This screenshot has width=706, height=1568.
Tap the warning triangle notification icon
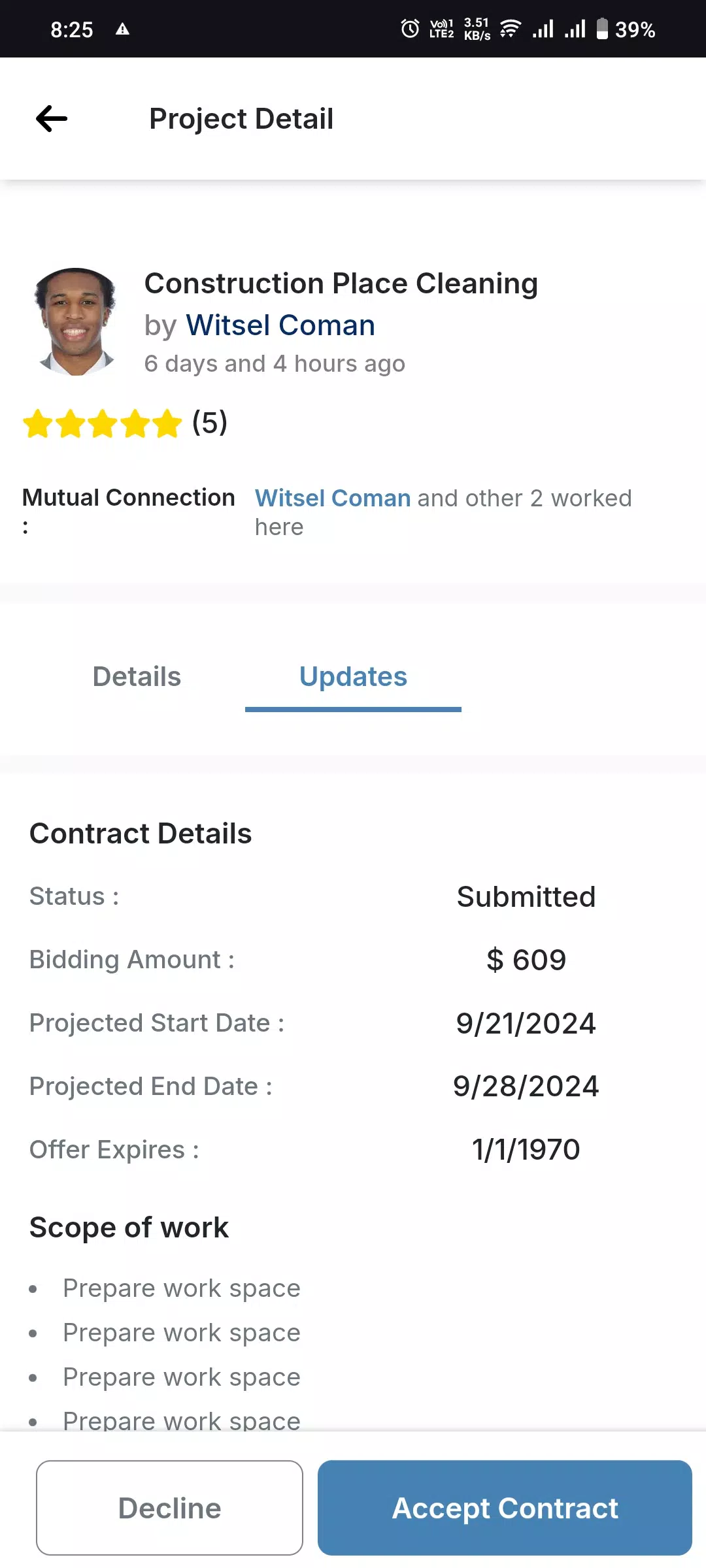click(122, 29)
